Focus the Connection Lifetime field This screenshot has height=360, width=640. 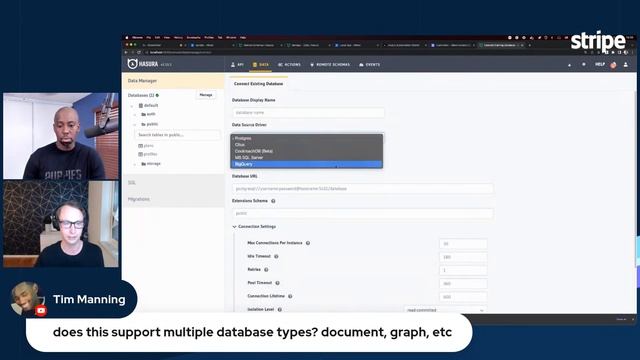pos(463,297)
